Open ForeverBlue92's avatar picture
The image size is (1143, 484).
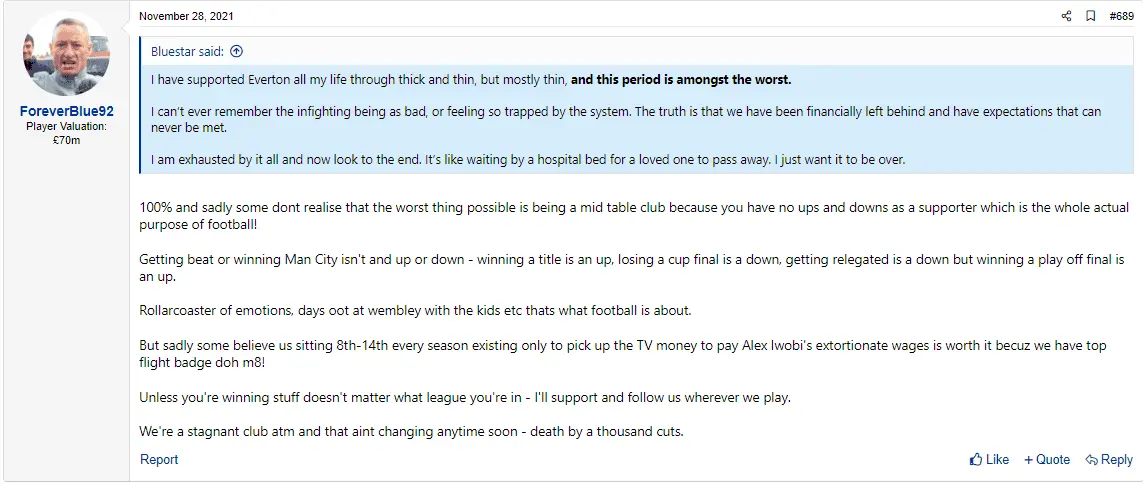66,56
